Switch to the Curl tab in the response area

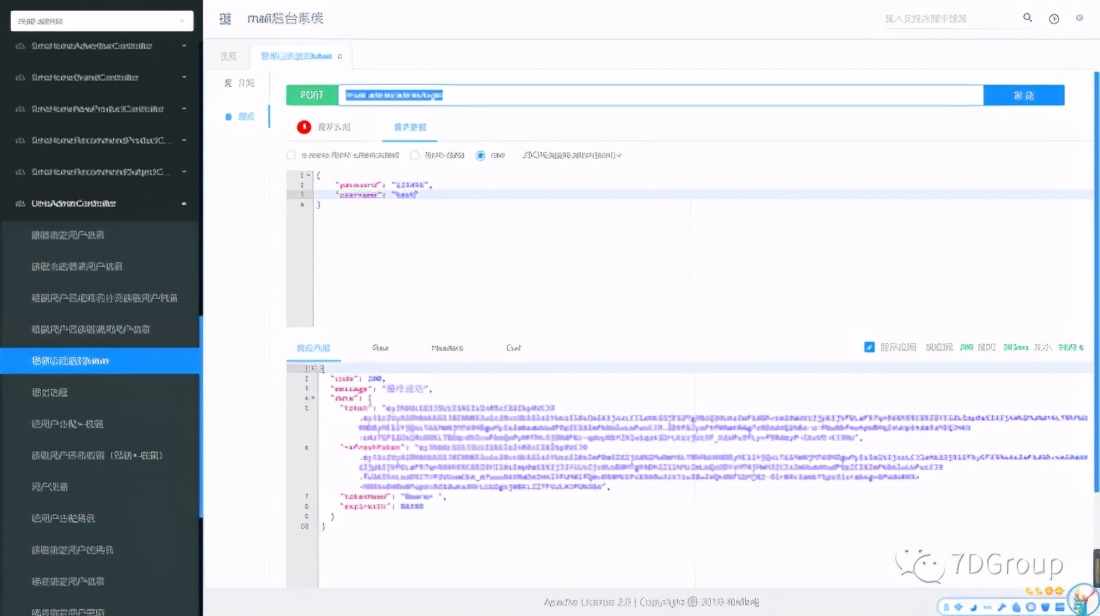(514, 347)
